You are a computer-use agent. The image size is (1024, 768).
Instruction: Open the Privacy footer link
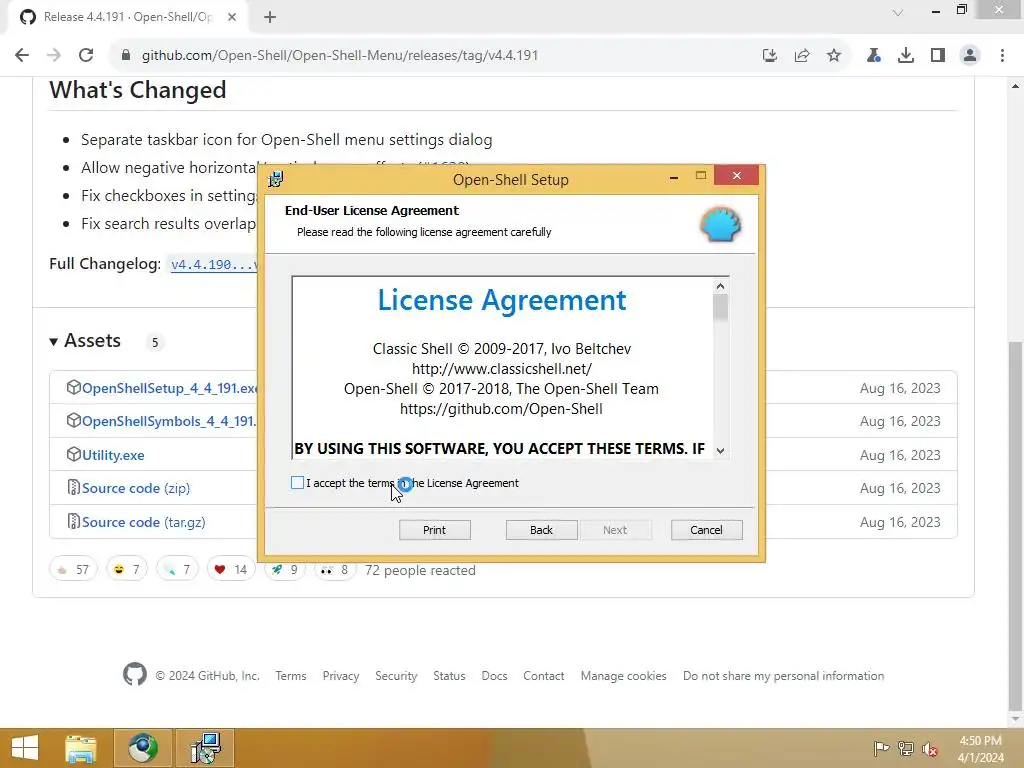coord(341,676)
